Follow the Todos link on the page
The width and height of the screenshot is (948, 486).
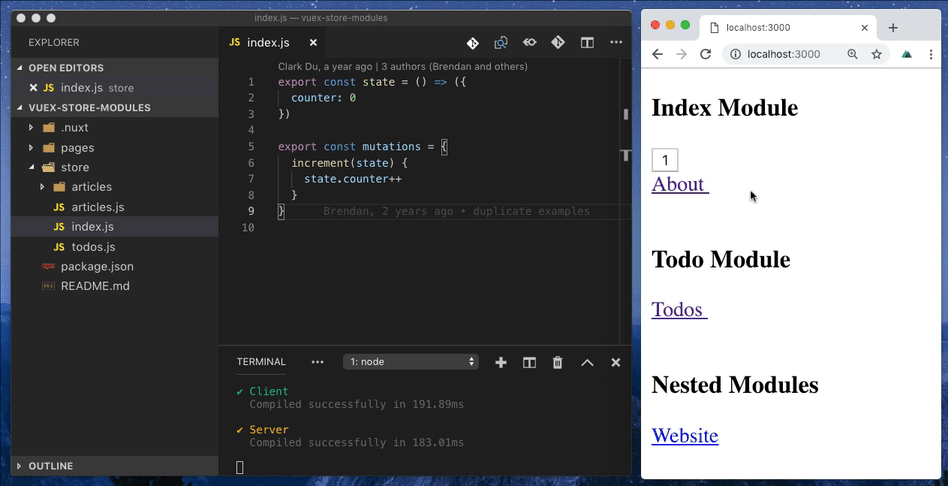679,309
